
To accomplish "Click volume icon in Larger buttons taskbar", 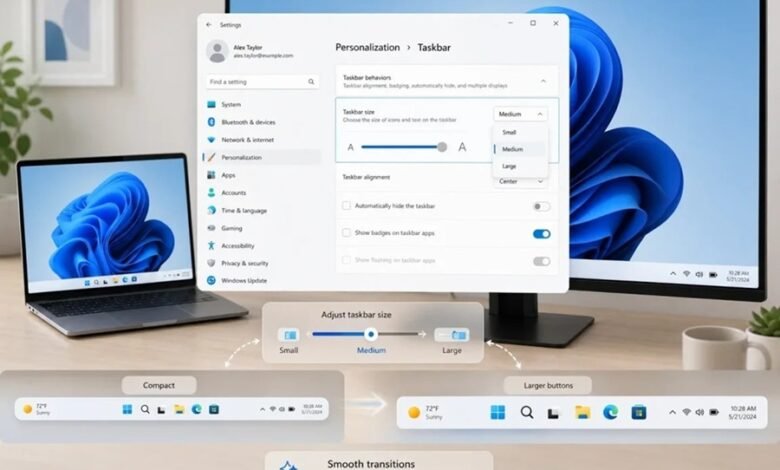I will click(x=700, y=412).
